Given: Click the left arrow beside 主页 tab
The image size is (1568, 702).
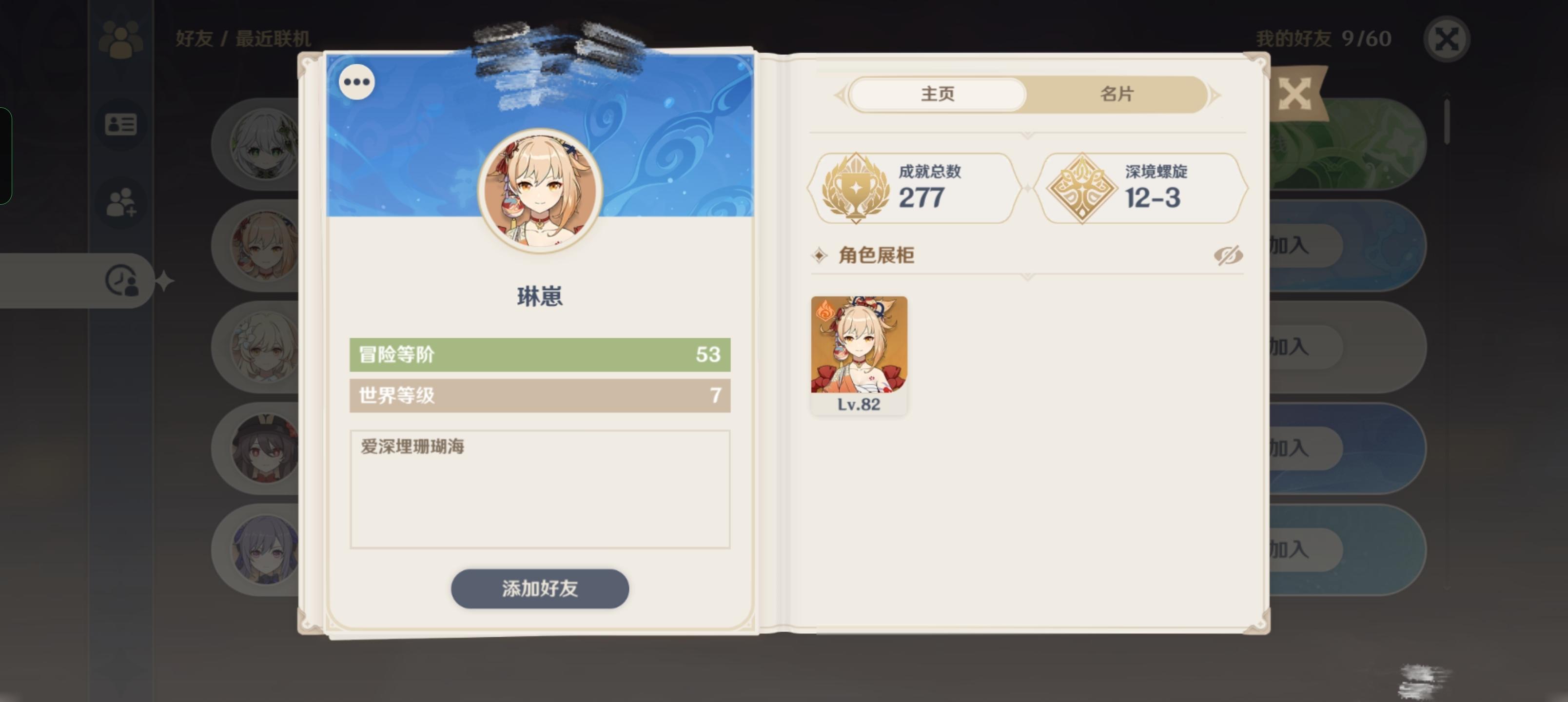Looking at the screenshot, I should point(840,95).
